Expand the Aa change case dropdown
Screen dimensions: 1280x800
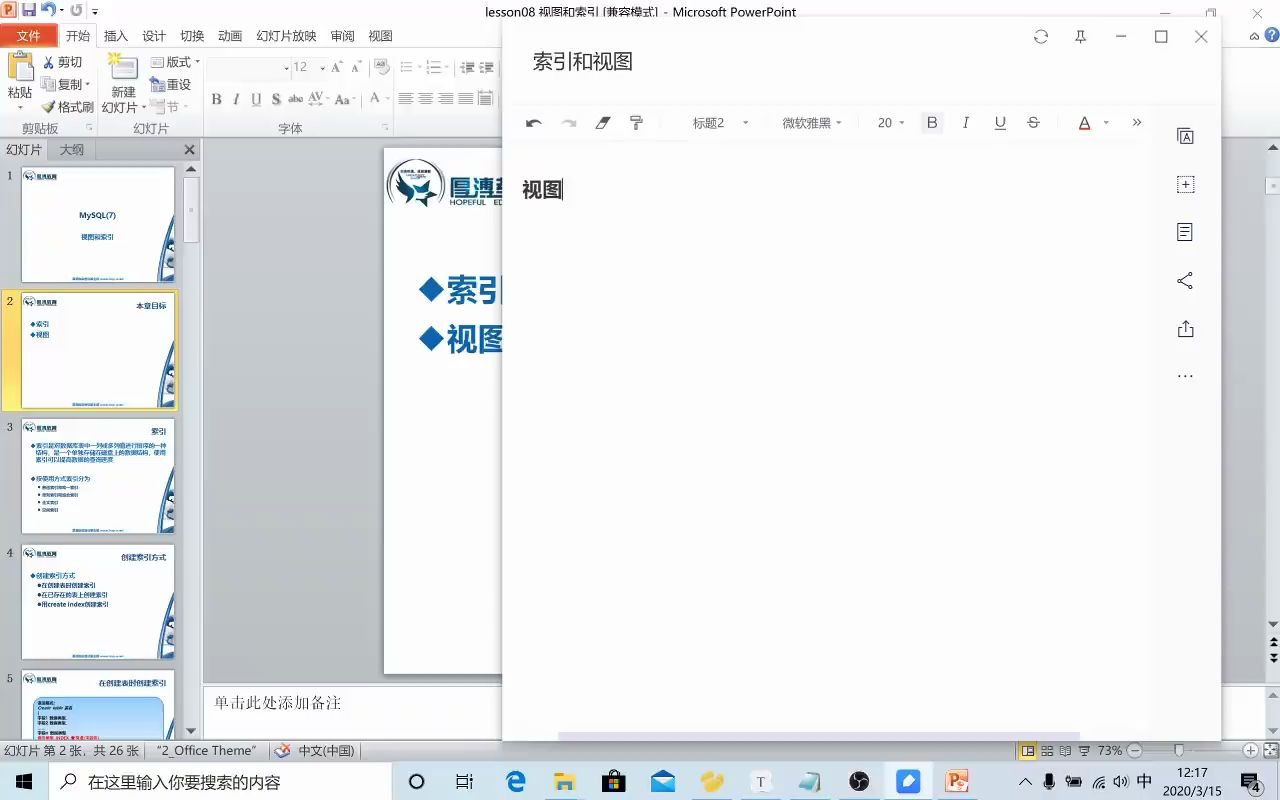click(345, 99)
